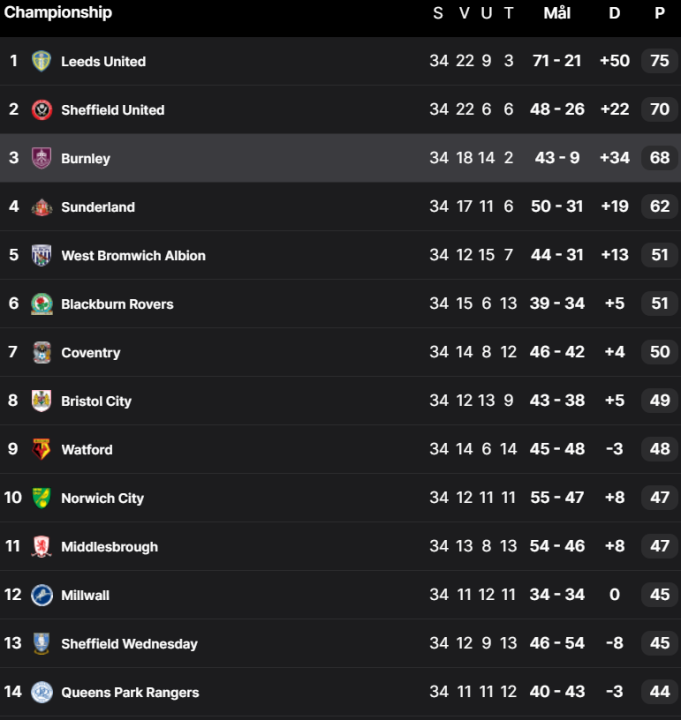Click the Coventry club crest
This screenshot has width=681, height=720.
tap(41, 352)
